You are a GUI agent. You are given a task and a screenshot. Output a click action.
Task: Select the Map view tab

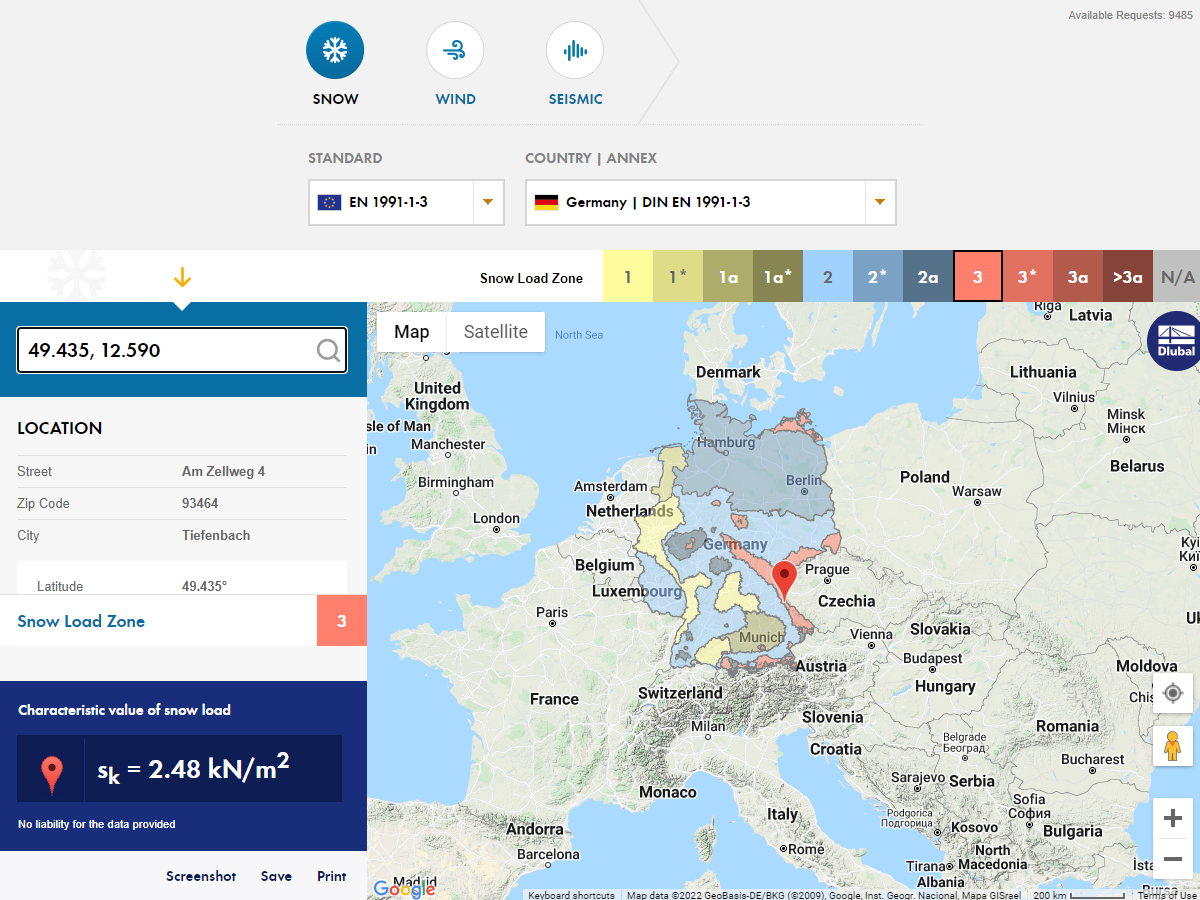[x=411, y=332]
